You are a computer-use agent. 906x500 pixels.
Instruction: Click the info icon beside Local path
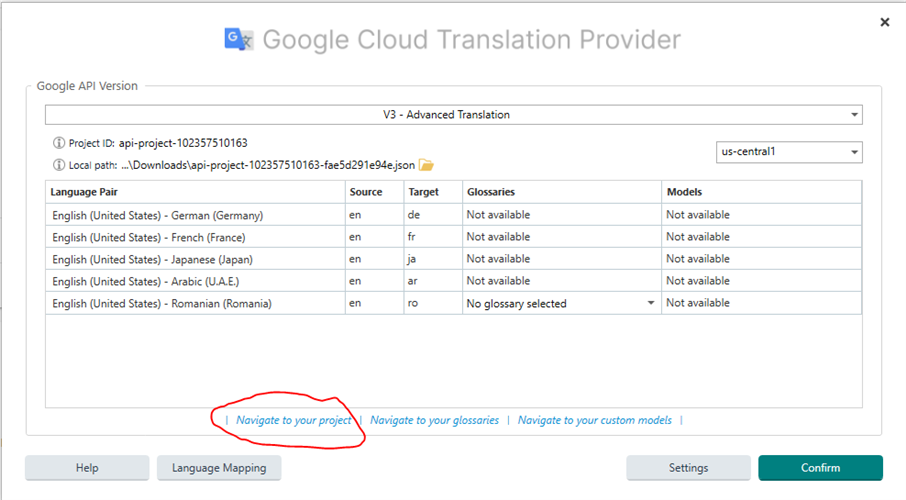(59, 165)
